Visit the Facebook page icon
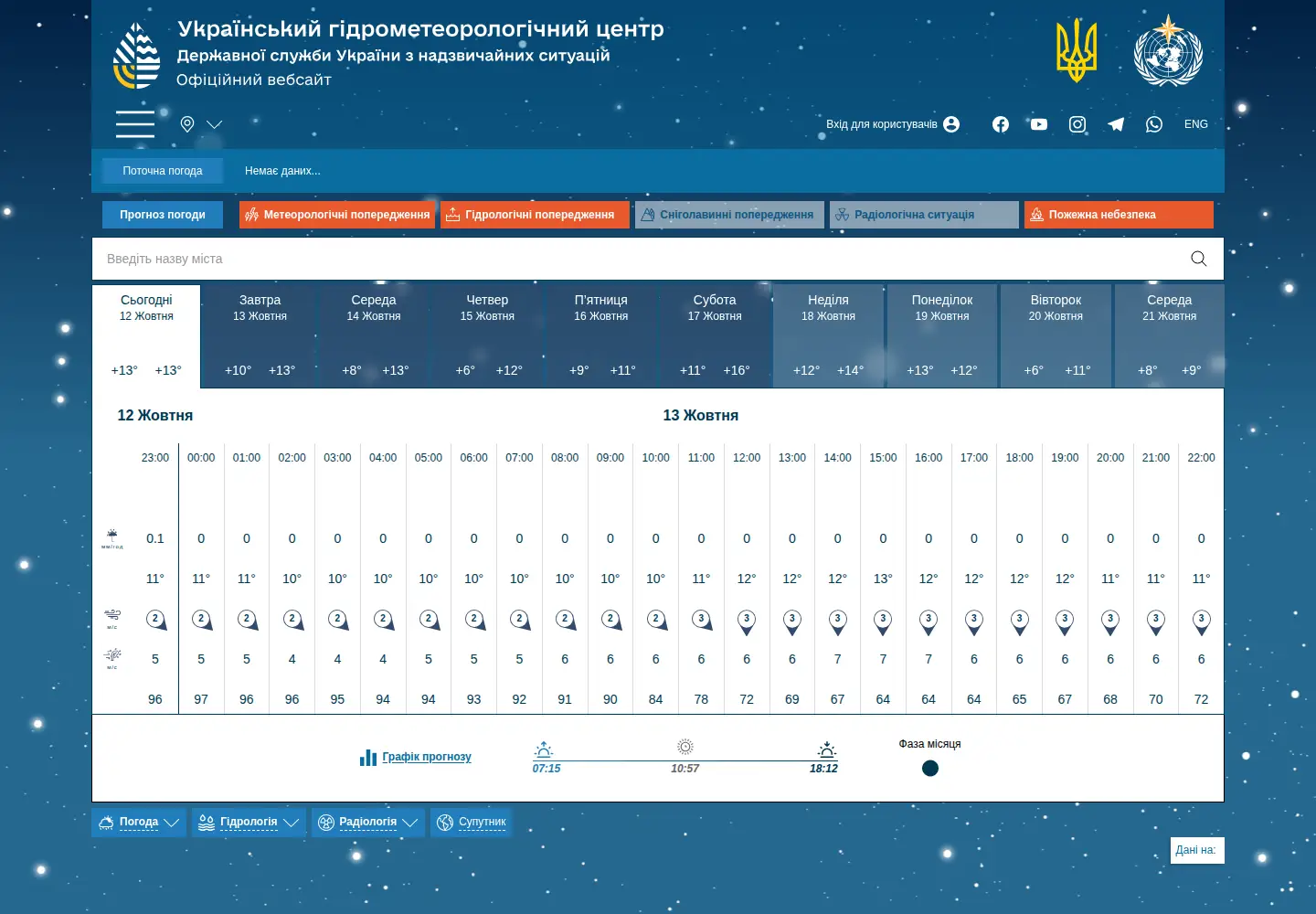 click(x=1001, y=124)
